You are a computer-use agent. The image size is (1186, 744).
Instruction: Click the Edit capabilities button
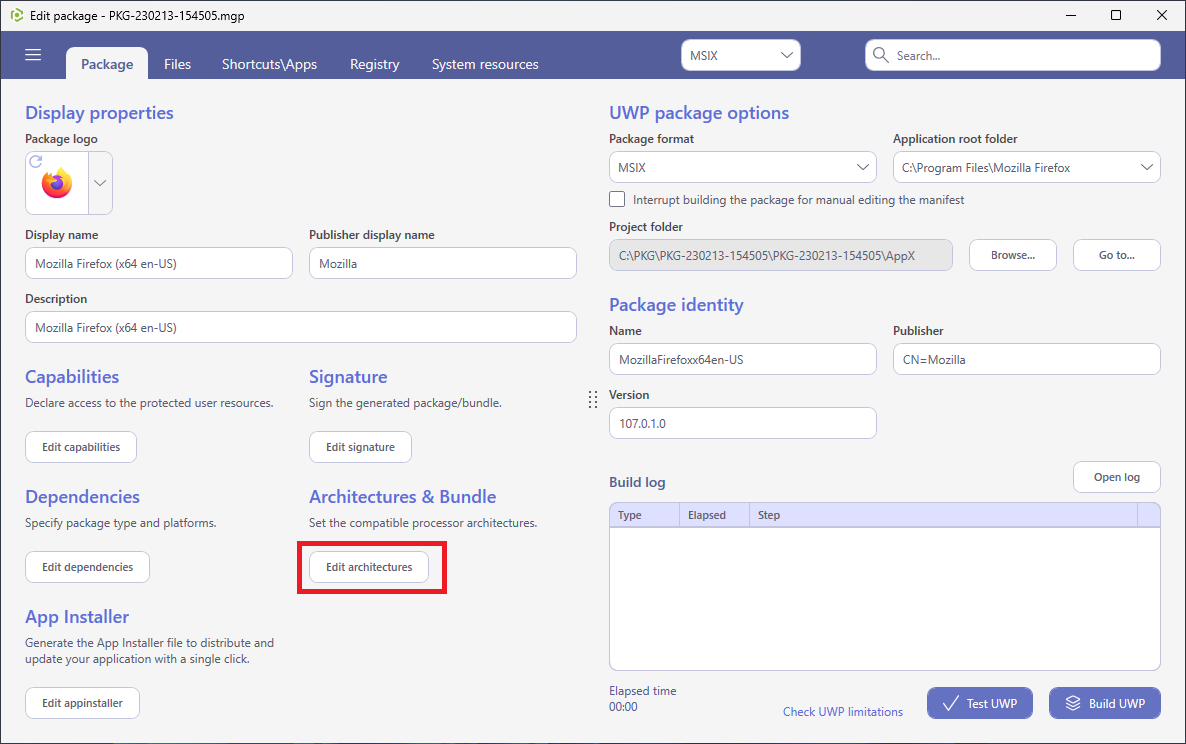pos(81,447)
